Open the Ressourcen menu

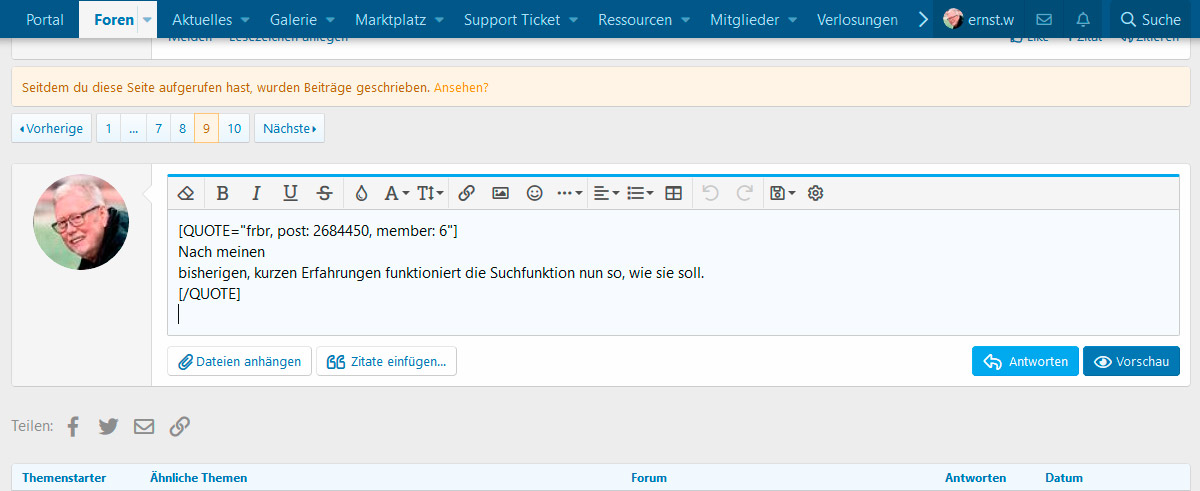[636, 19]
